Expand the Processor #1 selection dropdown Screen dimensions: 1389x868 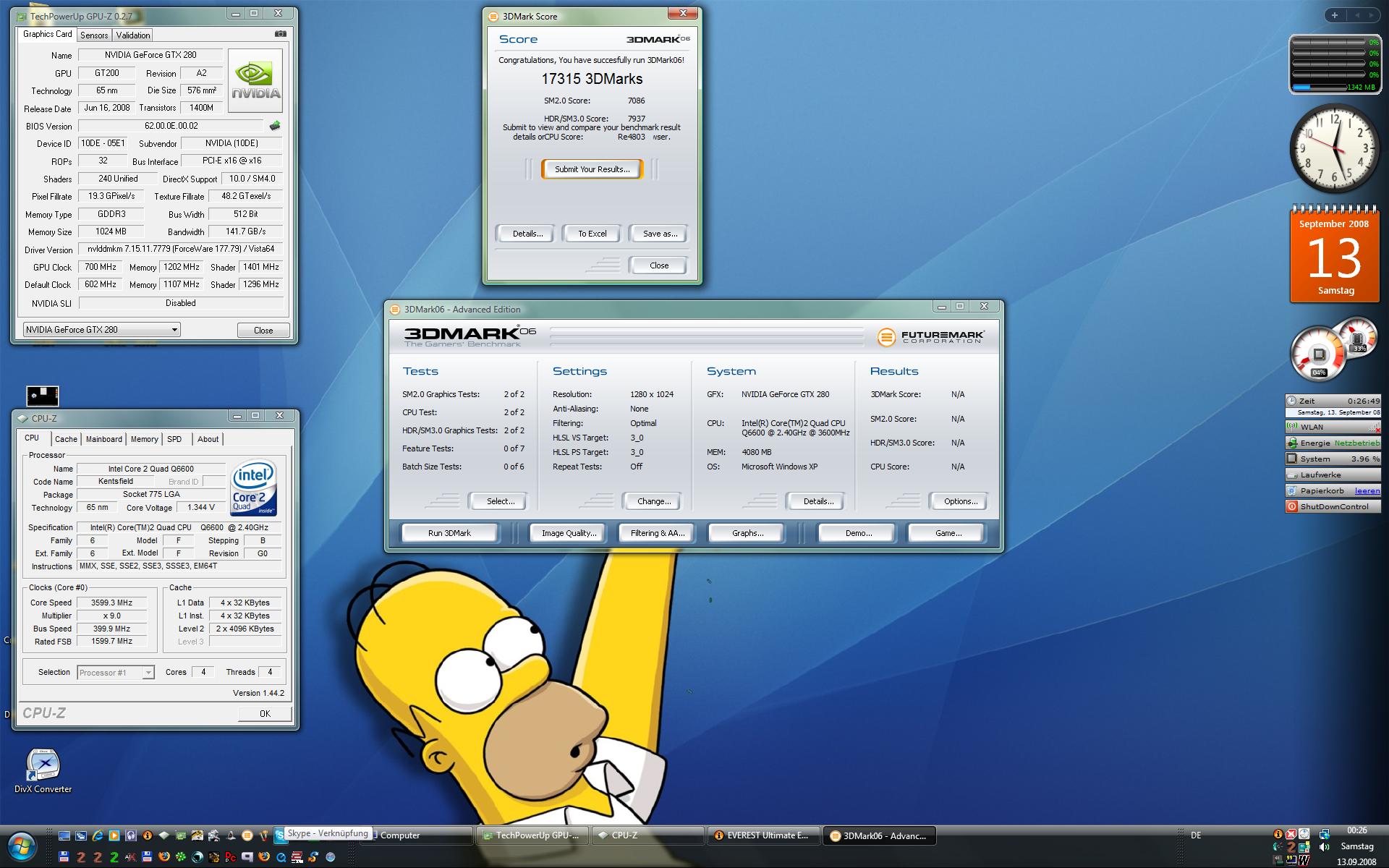tap(148, 673)
